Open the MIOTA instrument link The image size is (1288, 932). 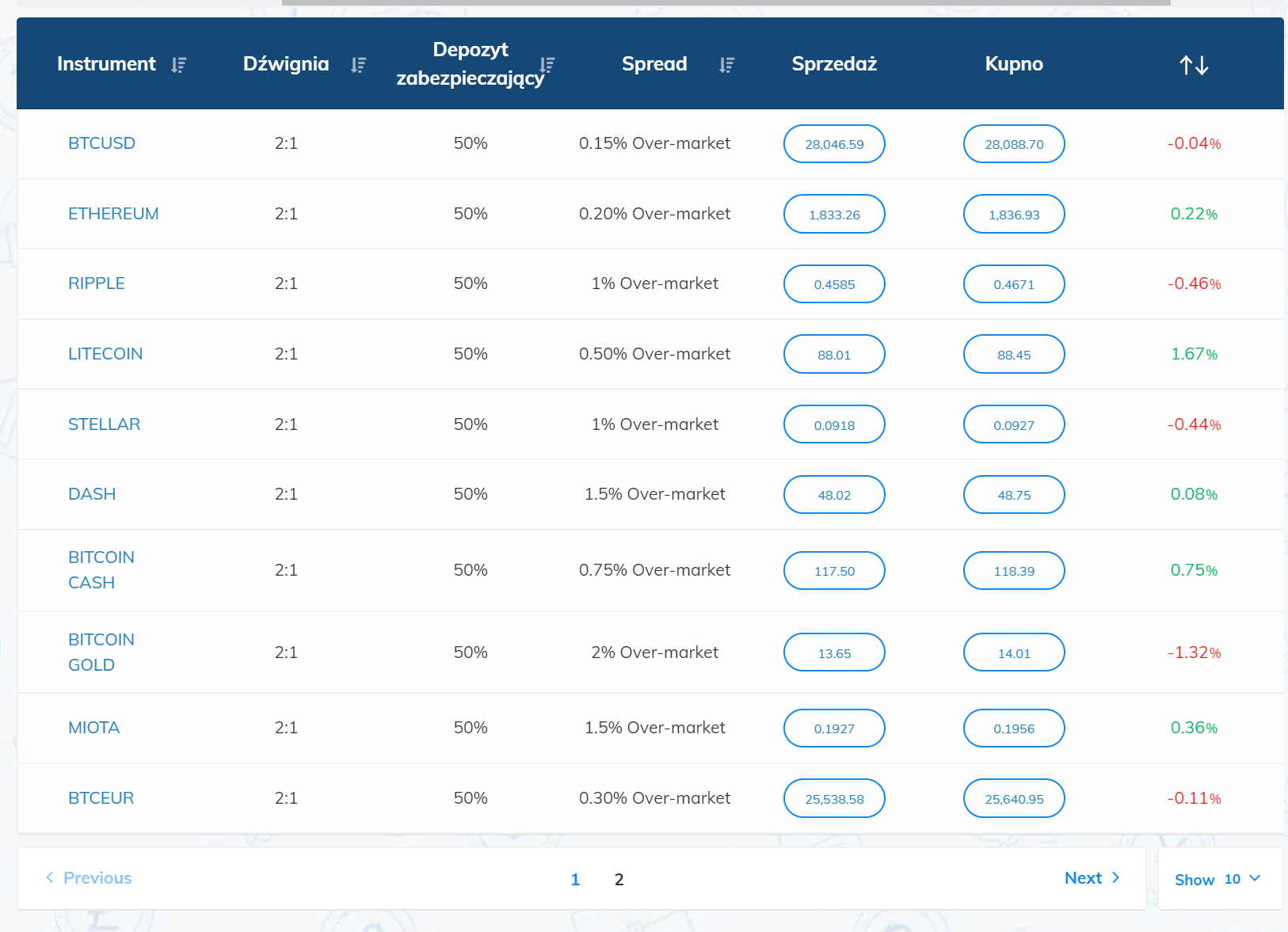tap(93, 728)
